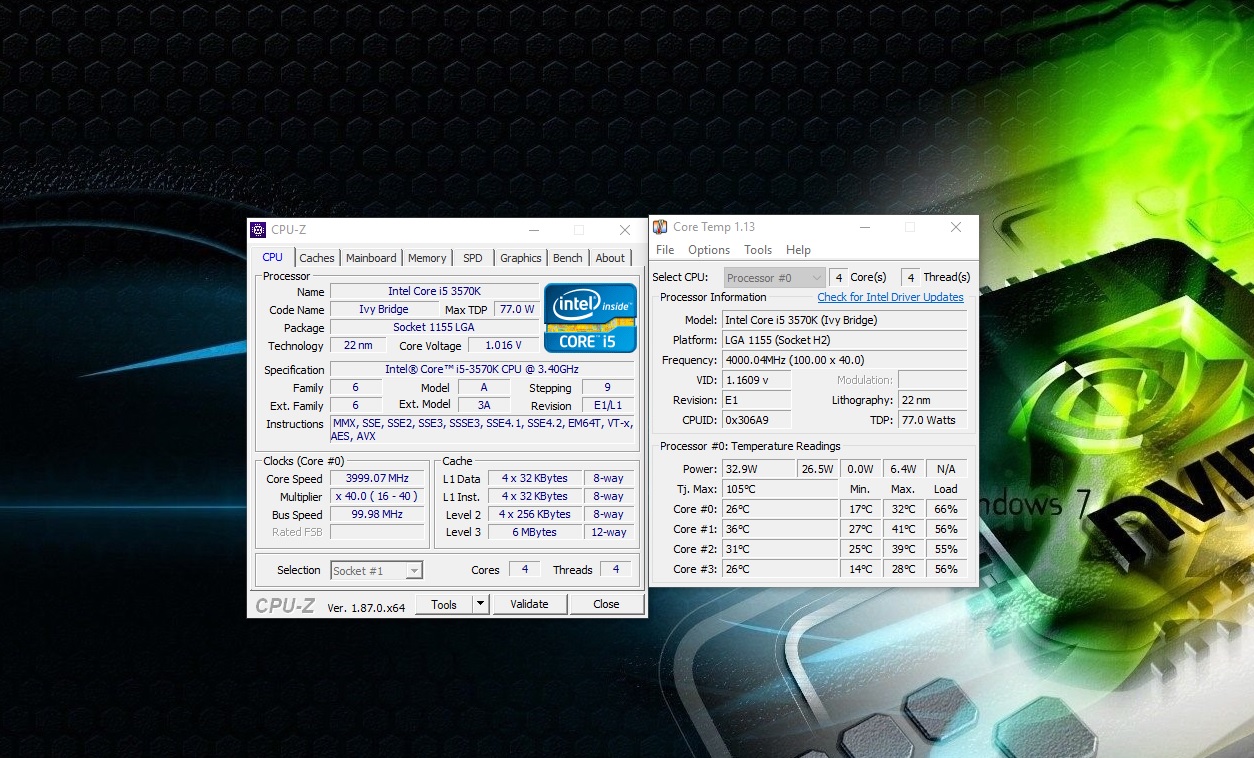Image resolution: width=1254 pixels, height=758 pixels.
Task: Click the Core Speed value 3999.07 MHz
Action: [377, 478]
